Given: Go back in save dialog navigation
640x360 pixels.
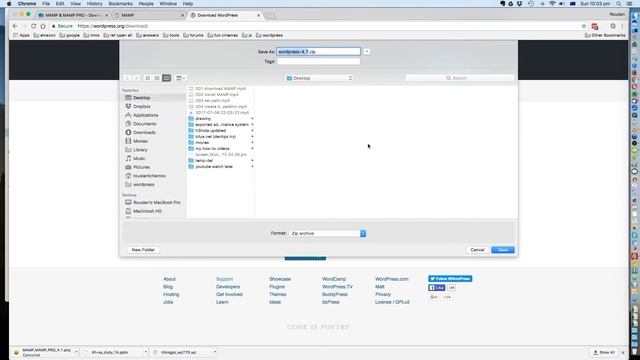Looking at the screenshot, I should click(127, 78).
